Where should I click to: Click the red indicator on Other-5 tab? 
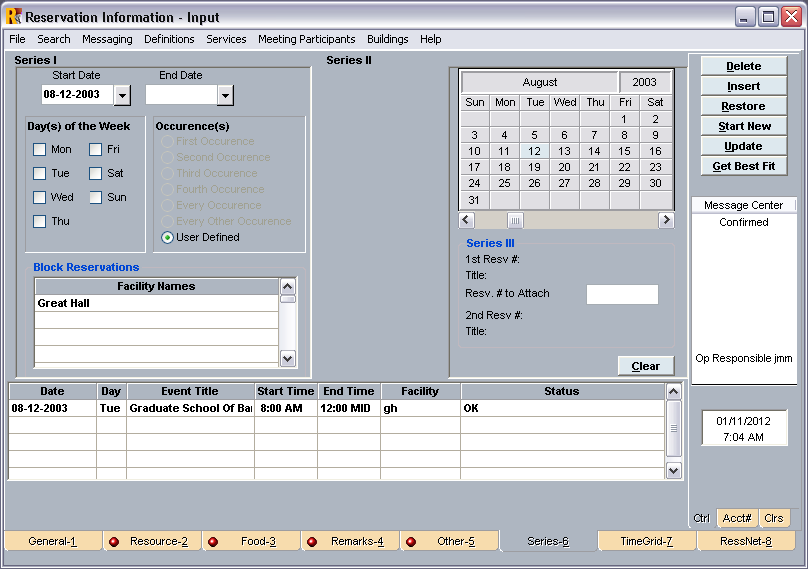click(x=410, y=541)
